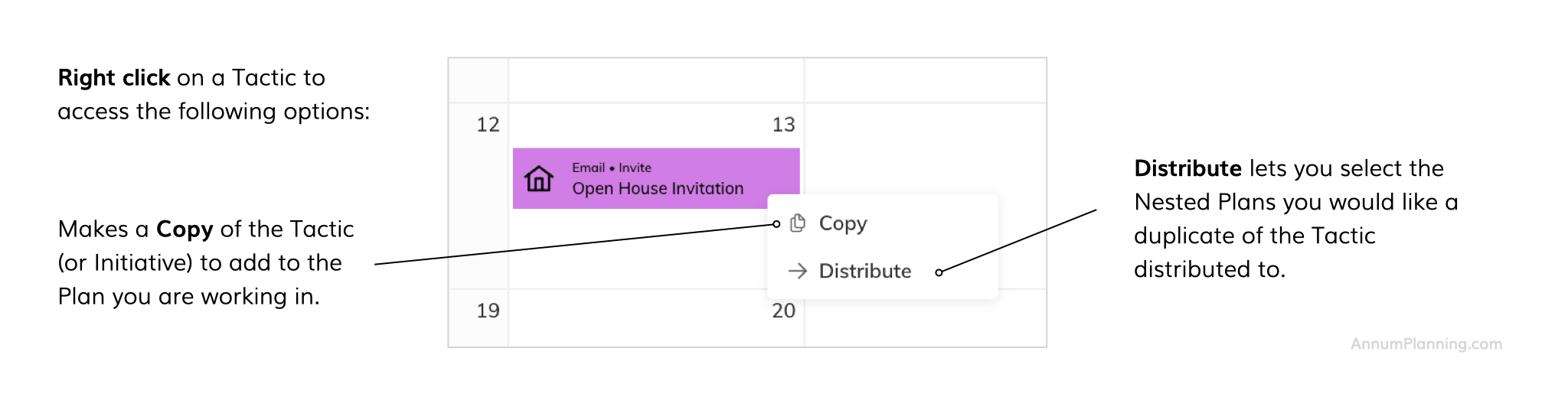The image size is (1568, 410).
Task: Click the house icon on the tactic
Action: point(539,179)
